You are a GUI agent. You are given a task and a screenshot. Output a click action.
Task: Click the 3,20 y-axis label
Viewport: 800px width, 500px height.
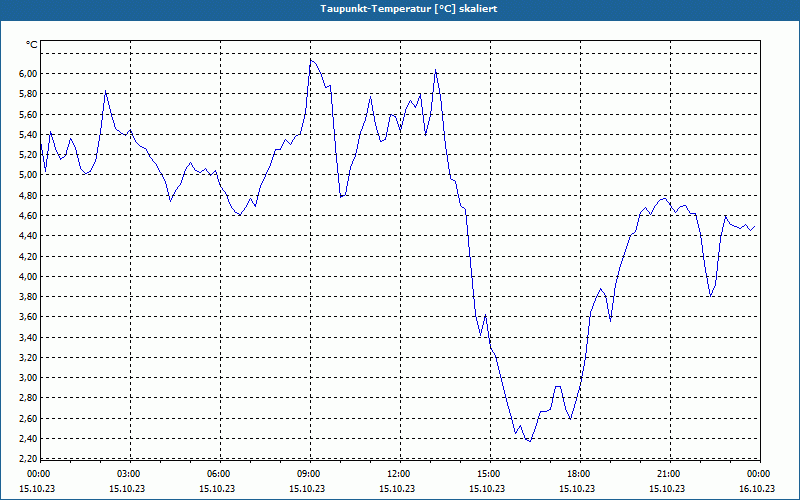(29, 357)
